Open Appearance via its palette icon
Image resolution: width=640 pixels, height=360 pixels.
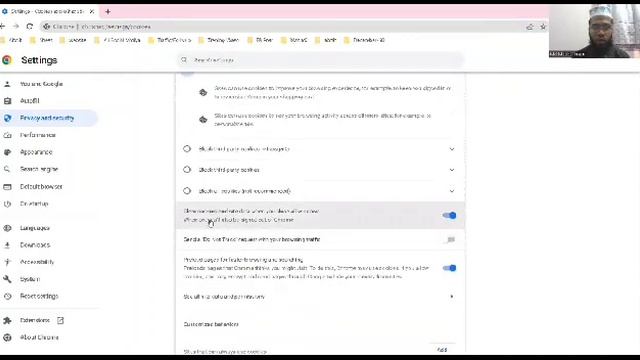[7, 152]
